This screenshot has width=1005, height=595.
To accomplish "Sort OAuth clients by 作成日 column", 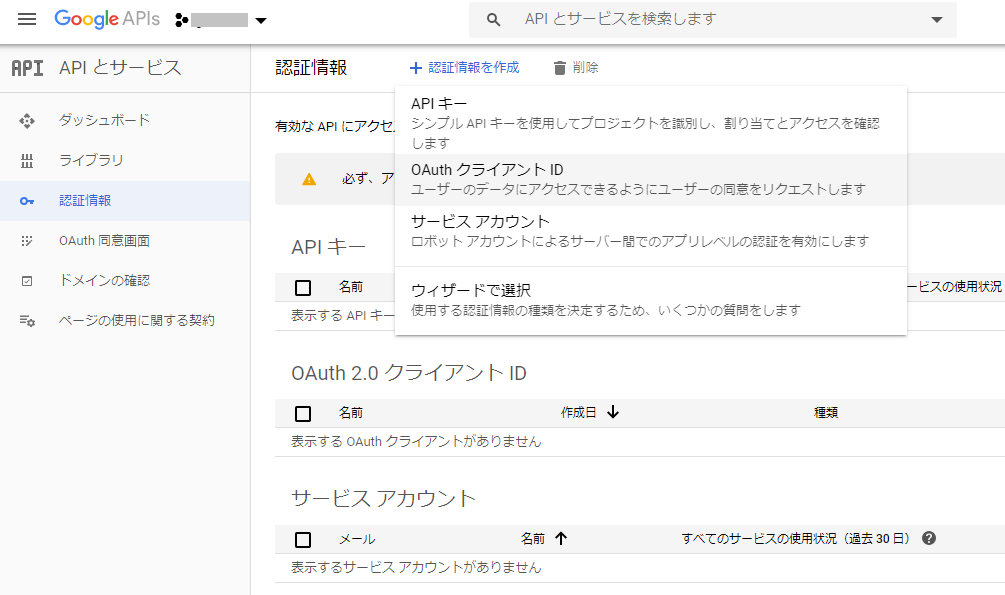I will (578, 412).
